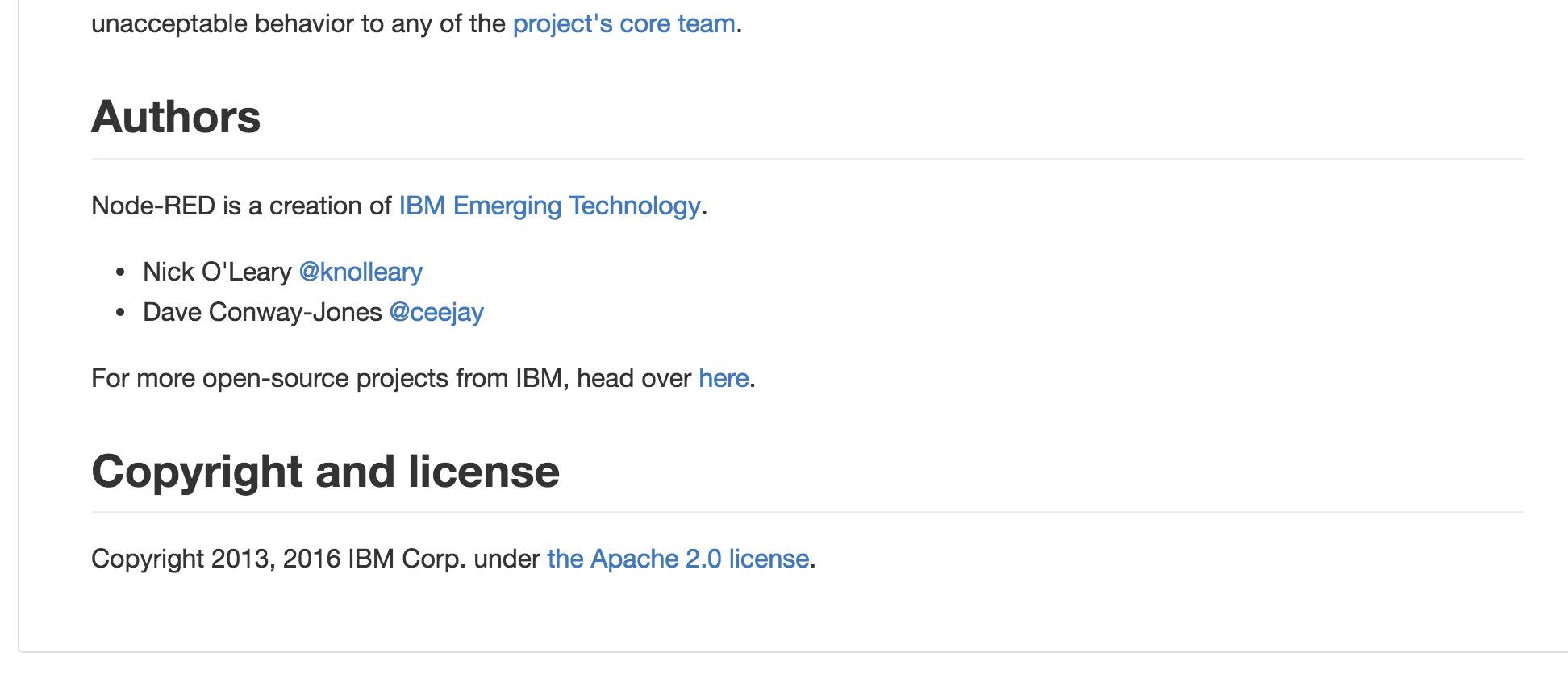
Task: Click the Authors heading
Action: click(x=176, y=117)
